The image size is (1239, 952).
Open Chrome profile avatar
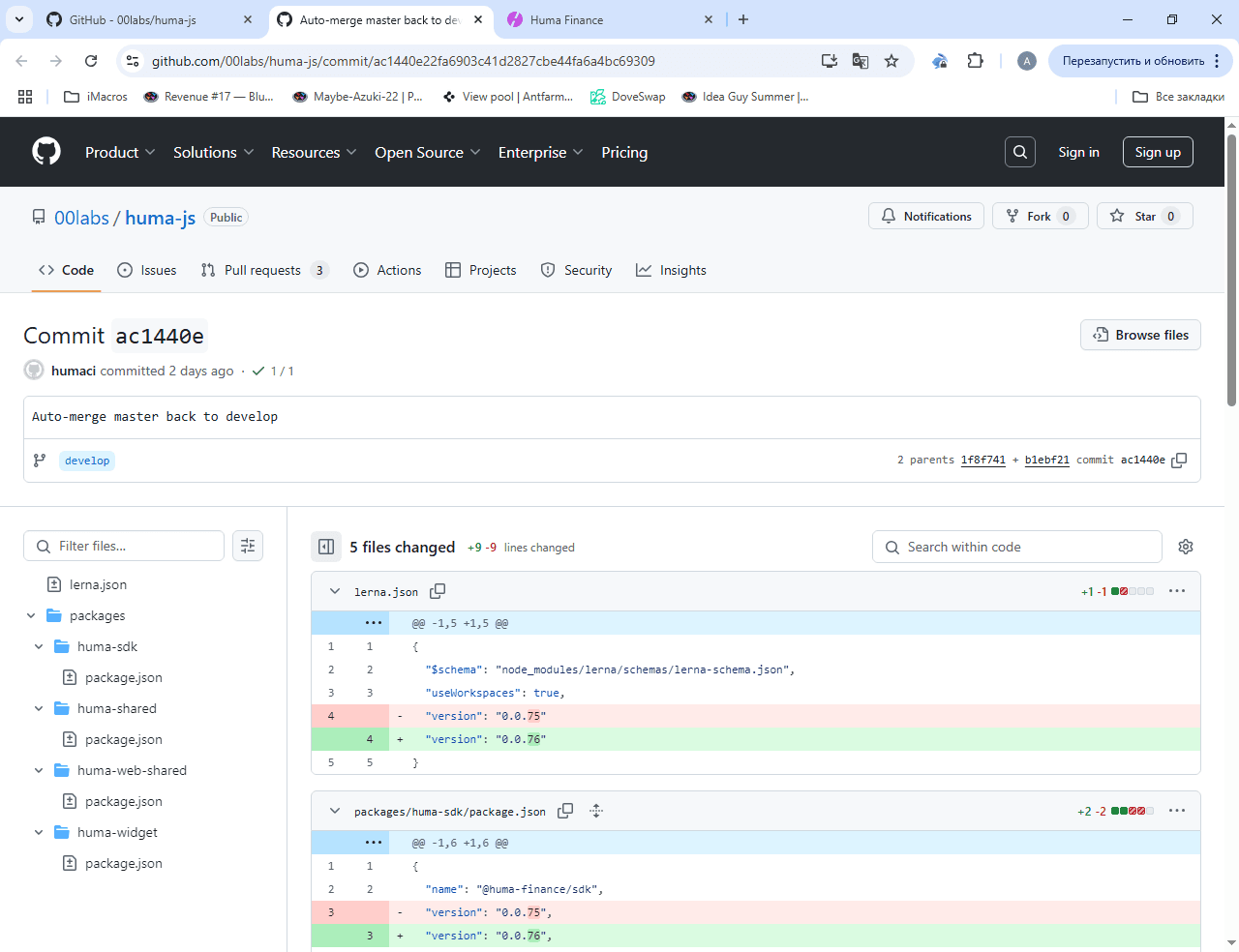(x=1027, y=61)
